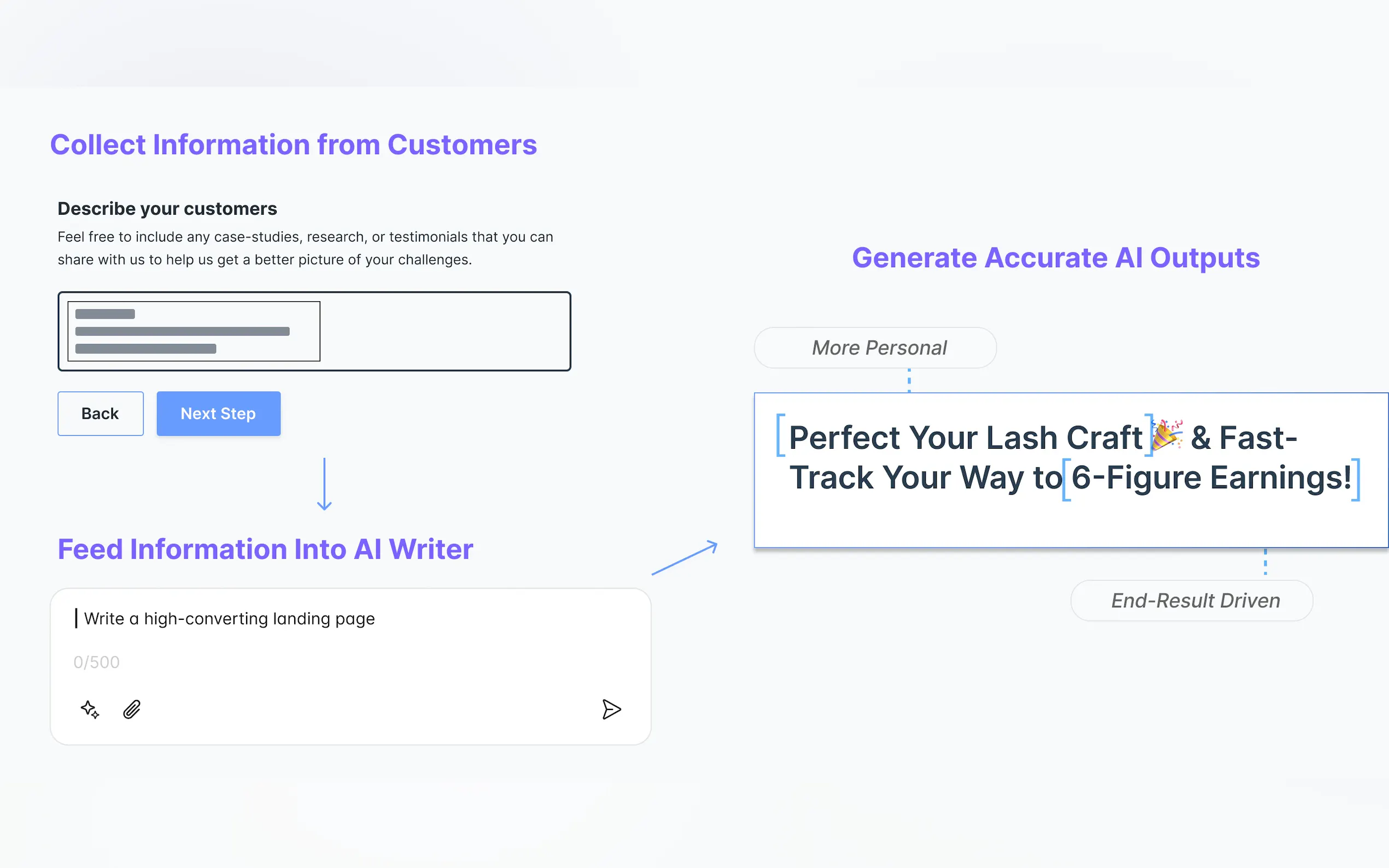Screen dimensions: 1389x868
Task: Click the Feed Information Into AI Writer heading
Action: (x=265, y=549)
